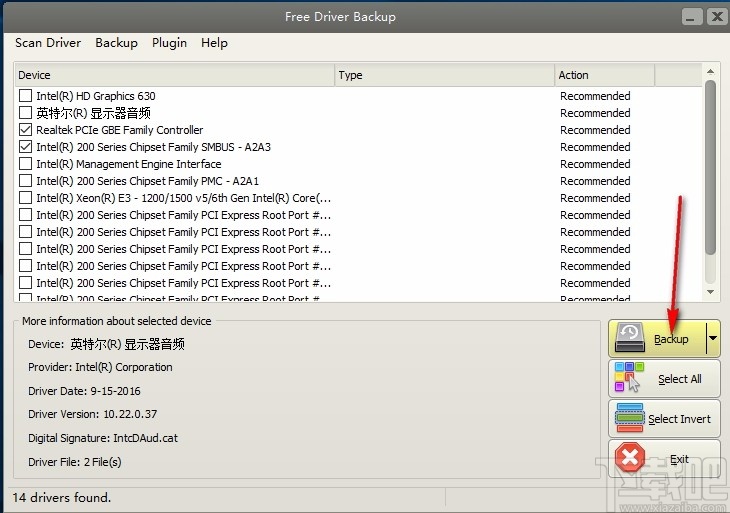This screenshot has height=513, width=730.
Task: Click Recommended in the HD Graphics 630 row
Action: (595, 96)
